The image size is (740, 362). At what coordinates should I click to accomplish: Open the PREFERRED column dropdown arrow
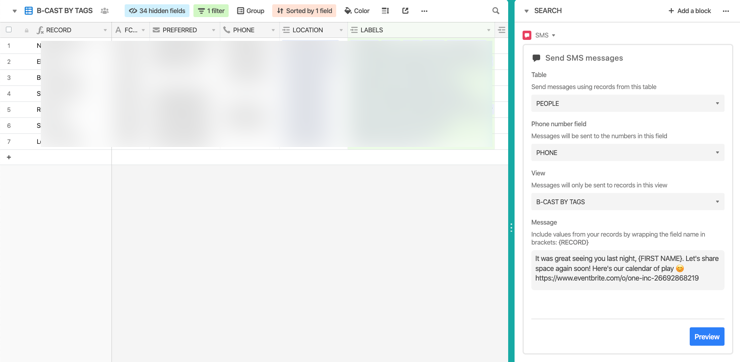click(213, 30)
